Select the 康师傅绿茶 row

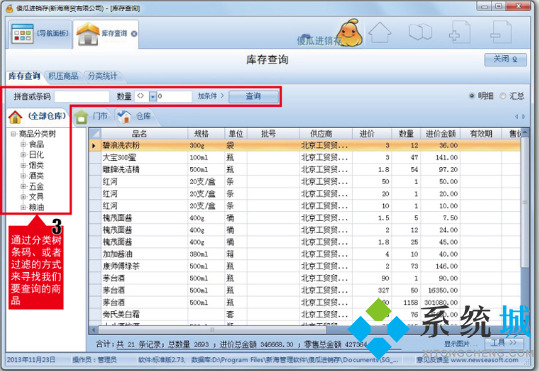[305, 266]
